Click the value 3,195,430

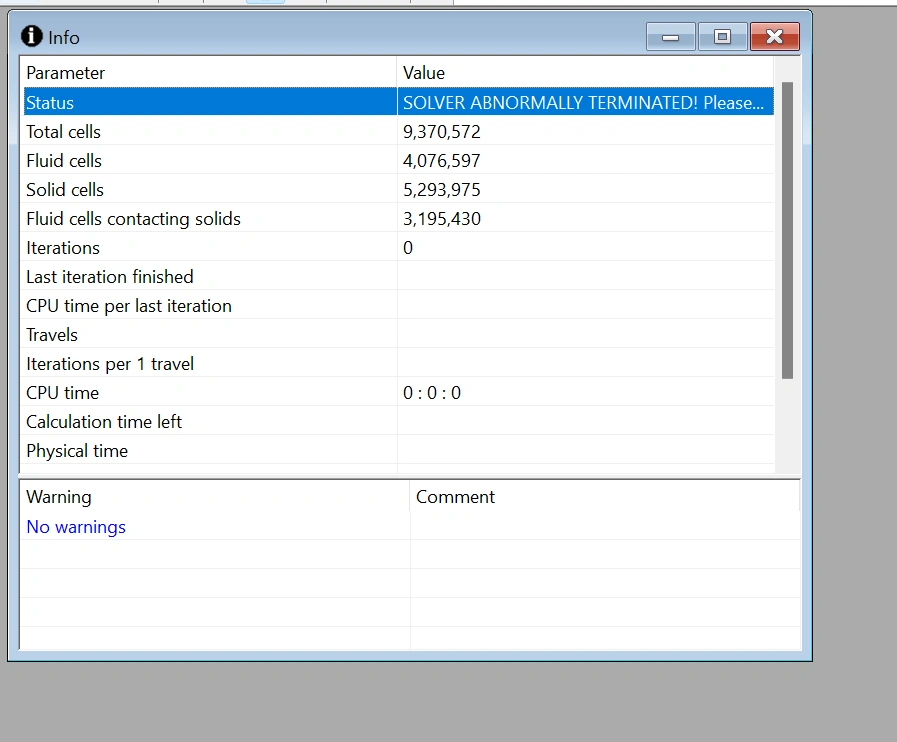click(x=442, y=219)
